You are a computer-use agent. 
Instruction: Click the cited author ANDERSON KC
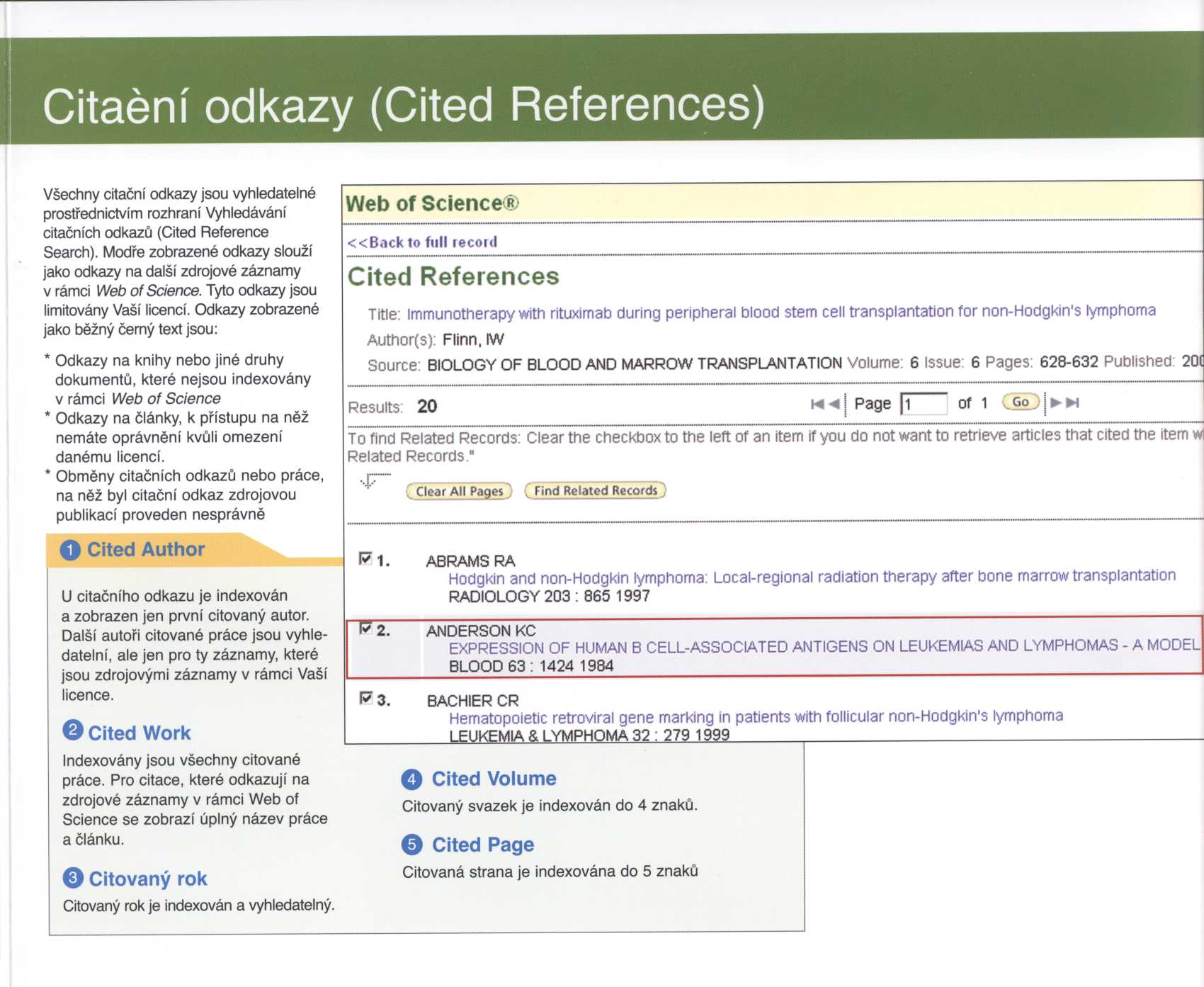click(x=481, y=631)
